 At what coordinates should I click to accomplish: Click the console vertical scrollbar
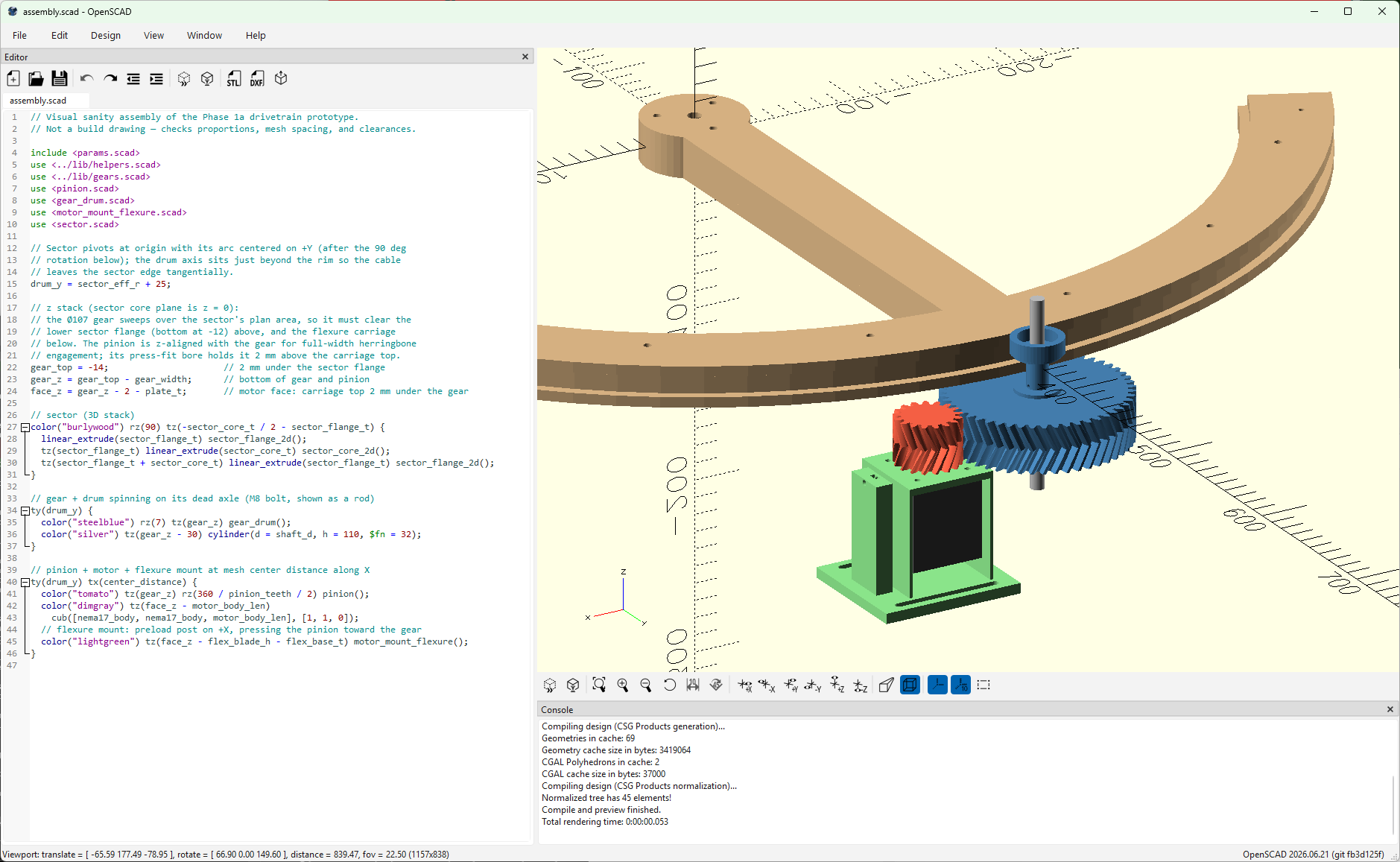[1393, 805]
